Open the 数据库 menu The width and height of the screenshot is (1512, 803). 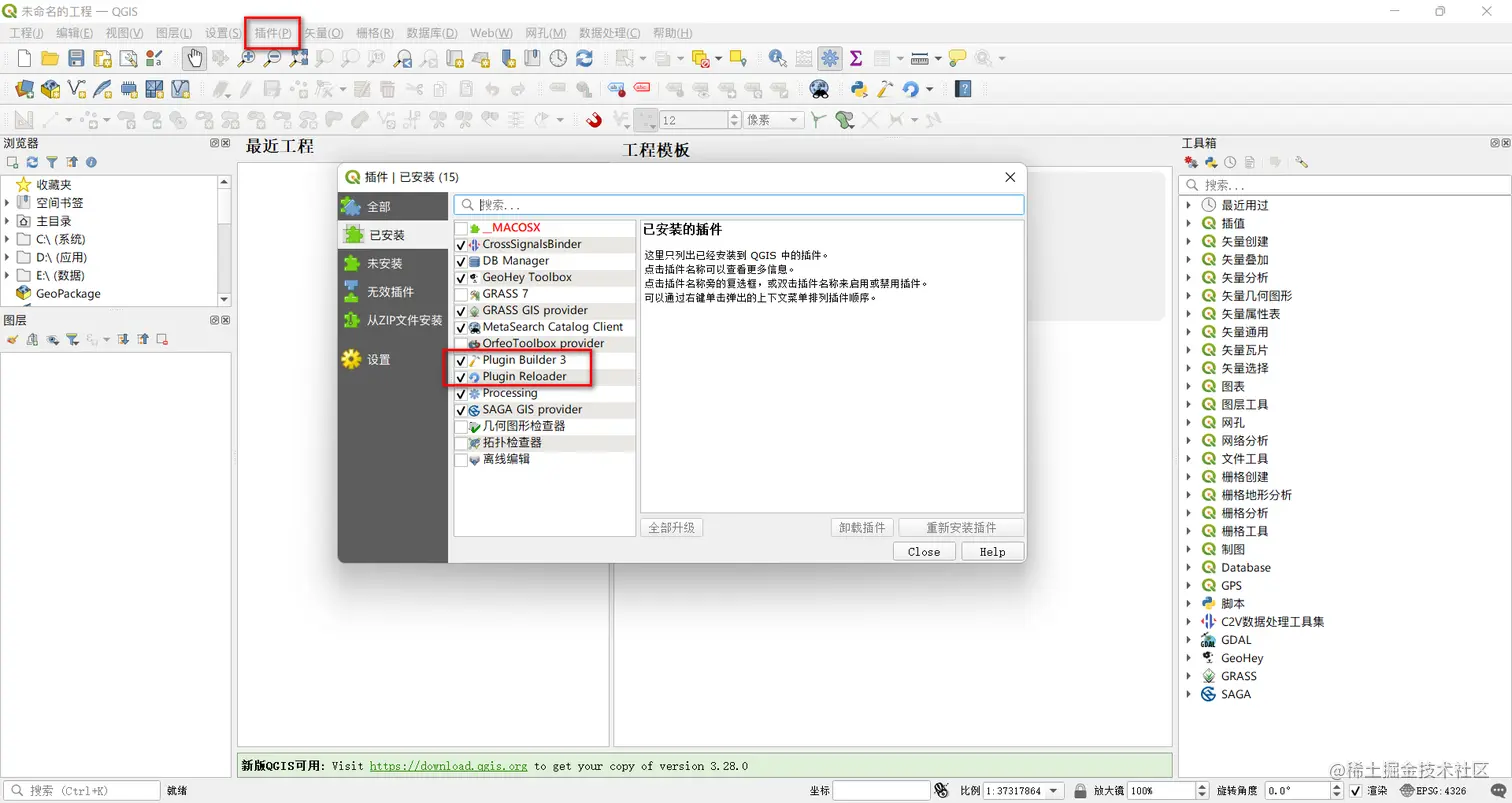tap(432, 33)
